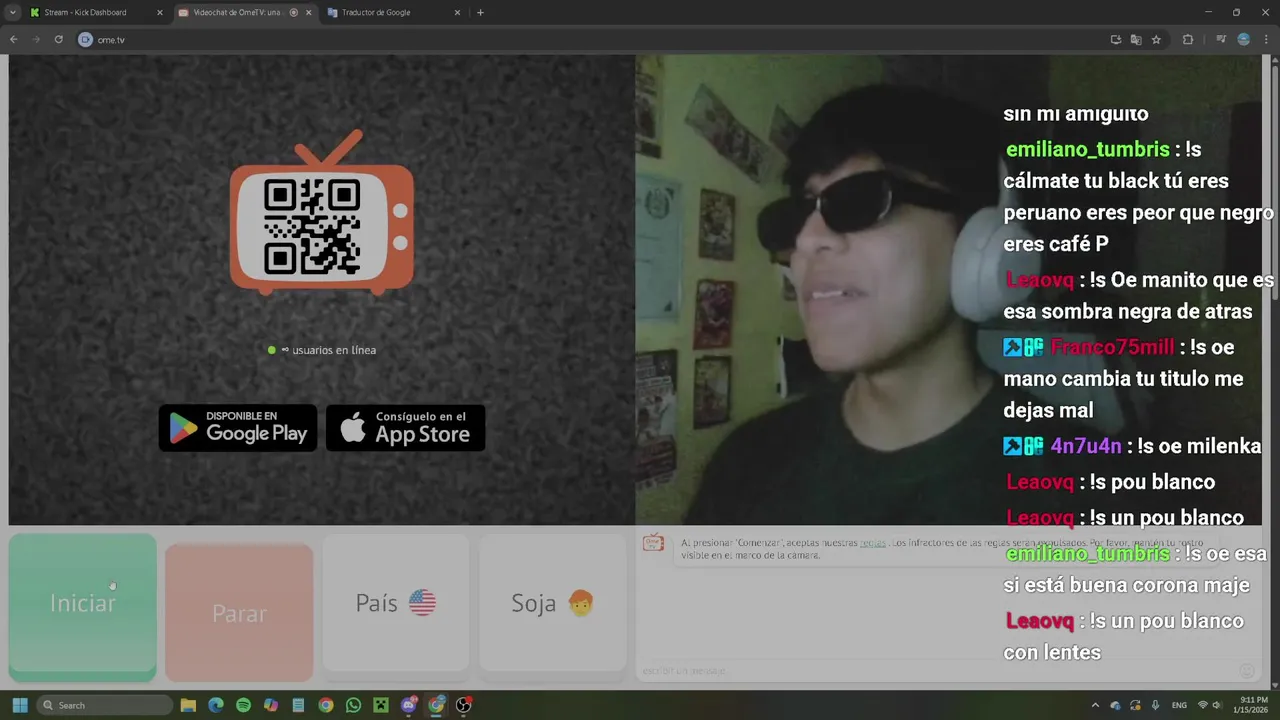The width and height of the screenshot is (1280, 720).
Task: Open Spotify from the taskbar
Action: coord(243,705)
